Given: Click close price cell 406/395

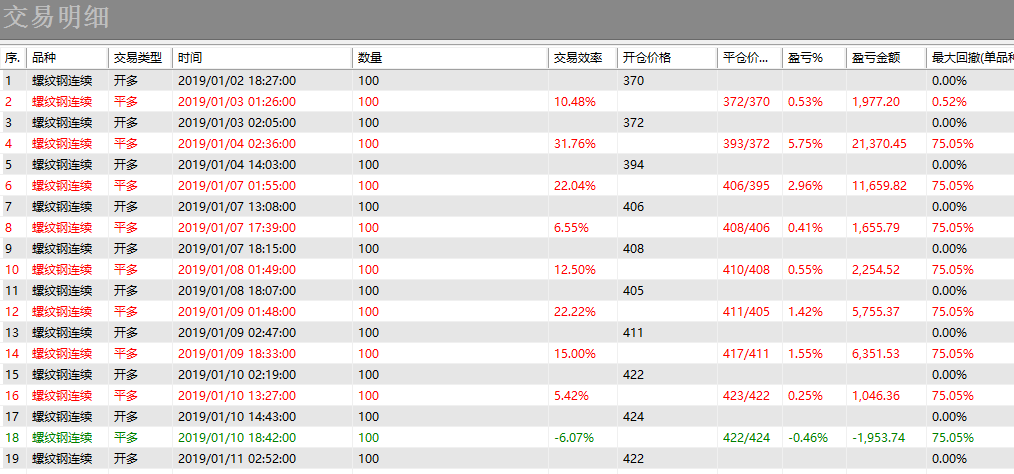Looking at the screenshot, I should pos(746,186).
